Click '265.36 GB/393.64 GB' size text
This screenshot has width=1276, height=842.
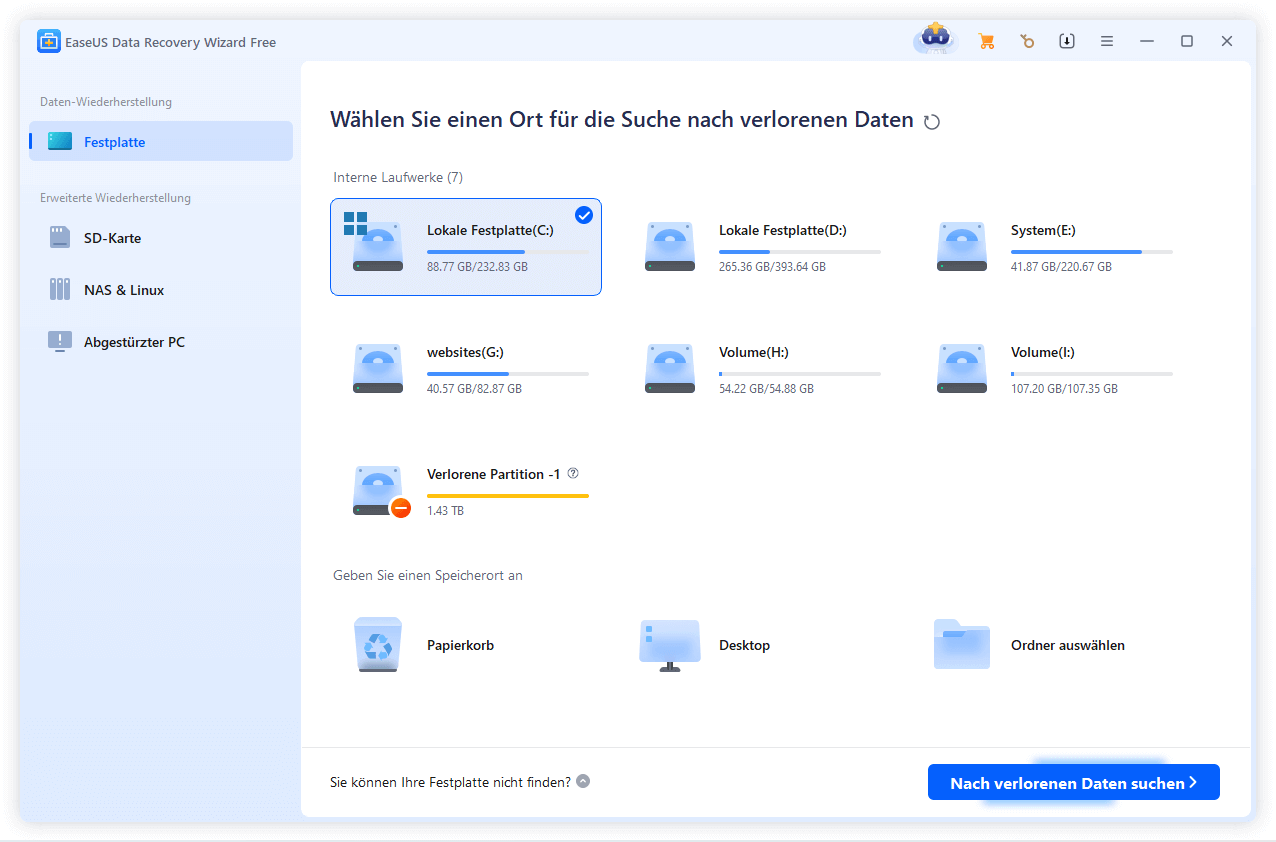tap(772, 267)
